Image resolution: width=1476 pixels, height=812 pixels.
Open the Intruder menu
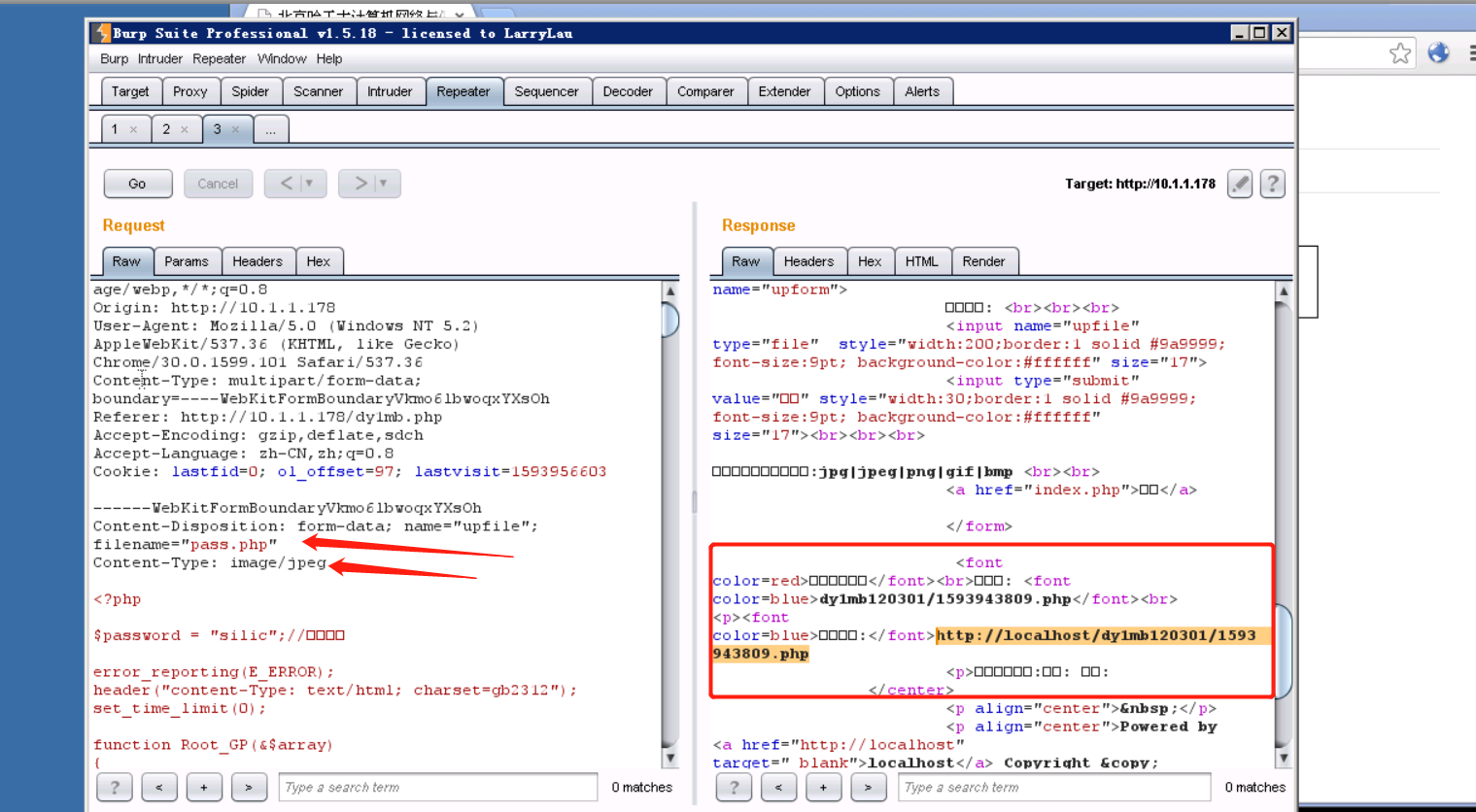pos(160,59)
